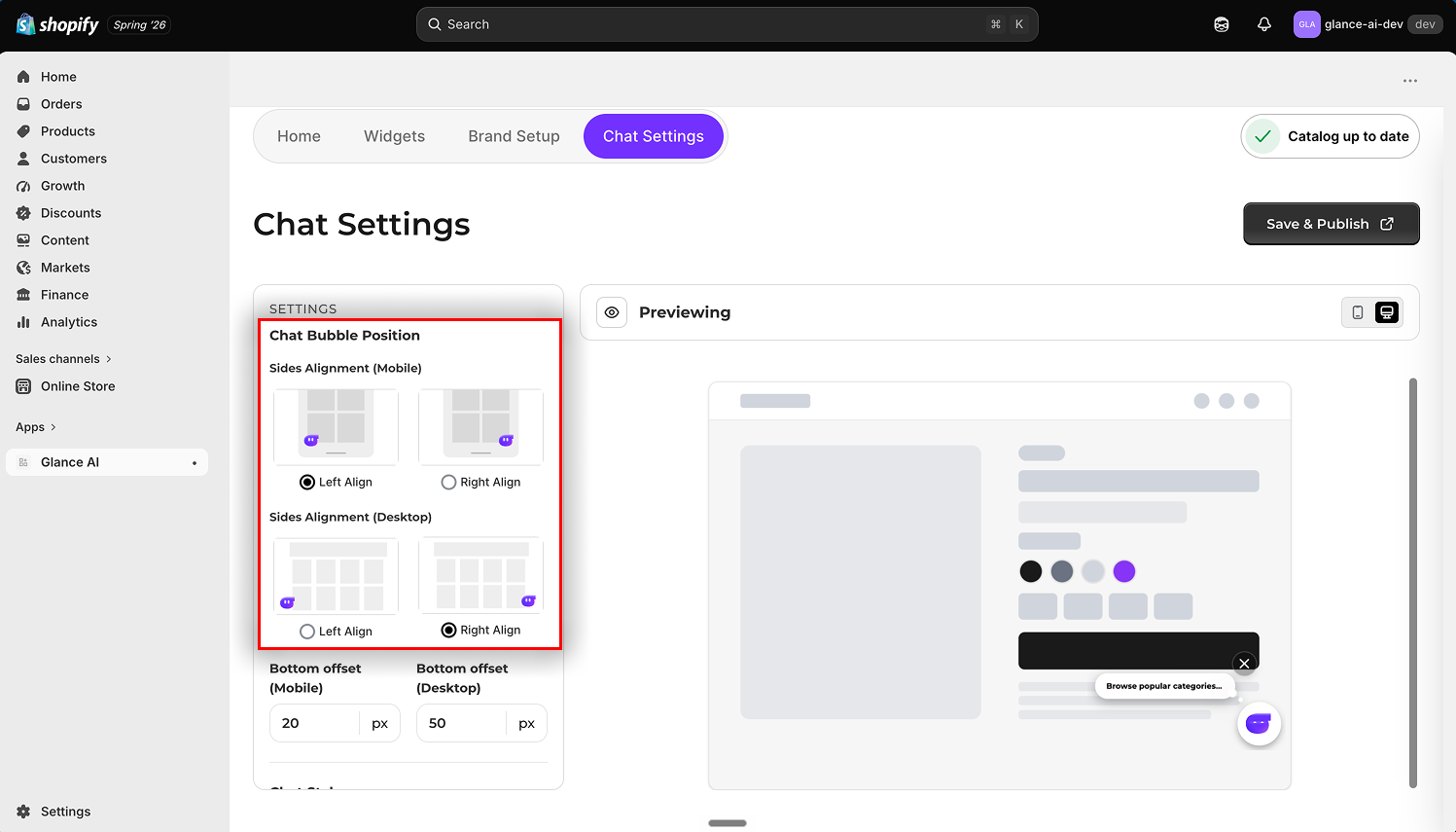
Task: Click the Spring '26 badge
Action: coord(140,25)
